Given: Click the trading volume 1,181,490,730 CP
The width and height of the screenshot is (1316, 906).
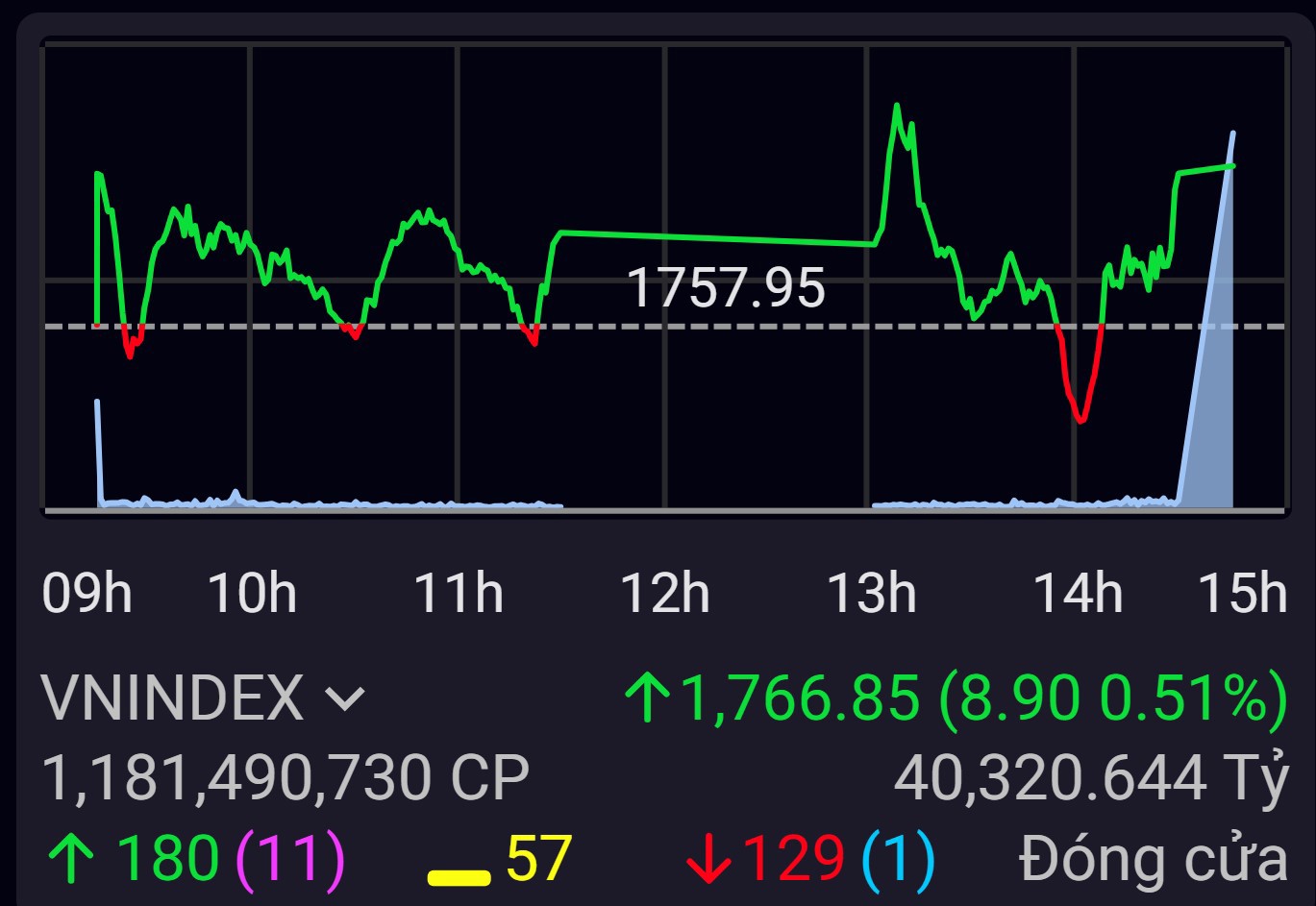Looking at the screenshot, I should tap(286, 778).
